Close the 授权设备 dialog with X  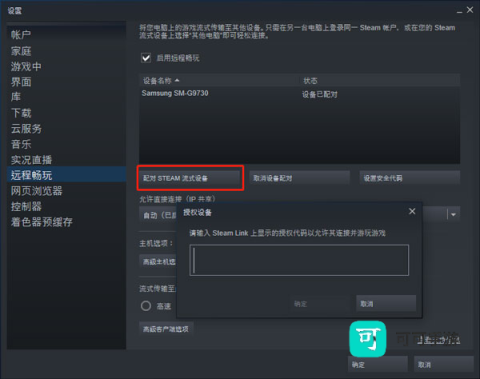tap(412, 211)
